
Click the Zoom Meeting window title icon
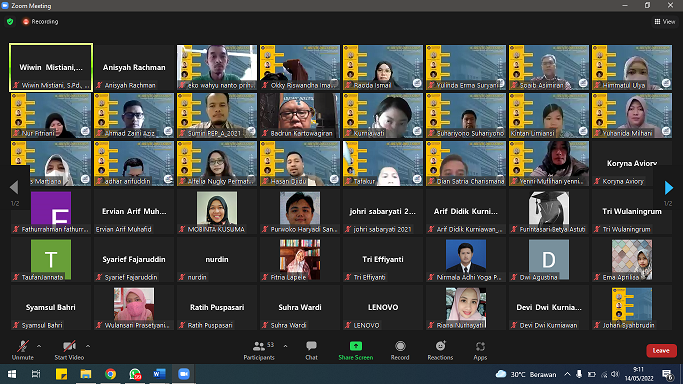click(x=5, y=6)
